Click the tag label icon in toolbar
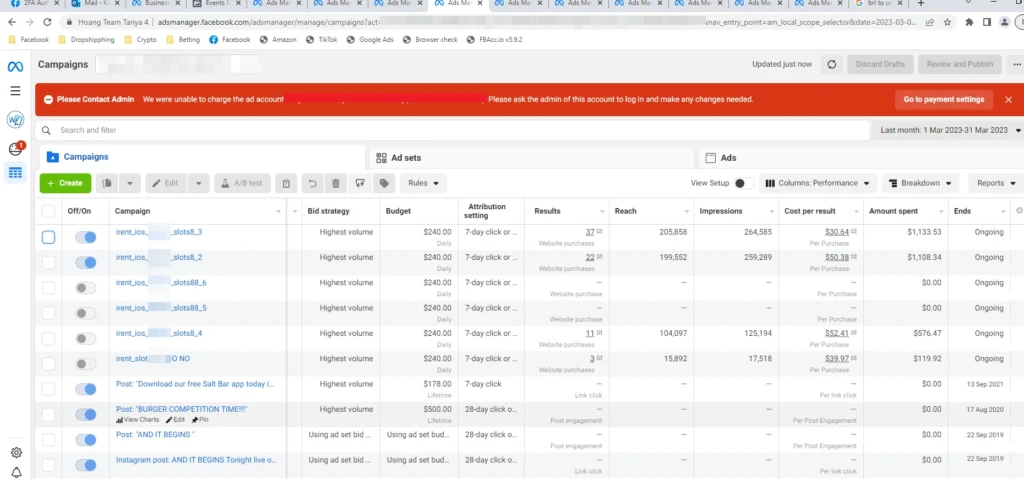The image size is (1024, 479). pos(384,184)
